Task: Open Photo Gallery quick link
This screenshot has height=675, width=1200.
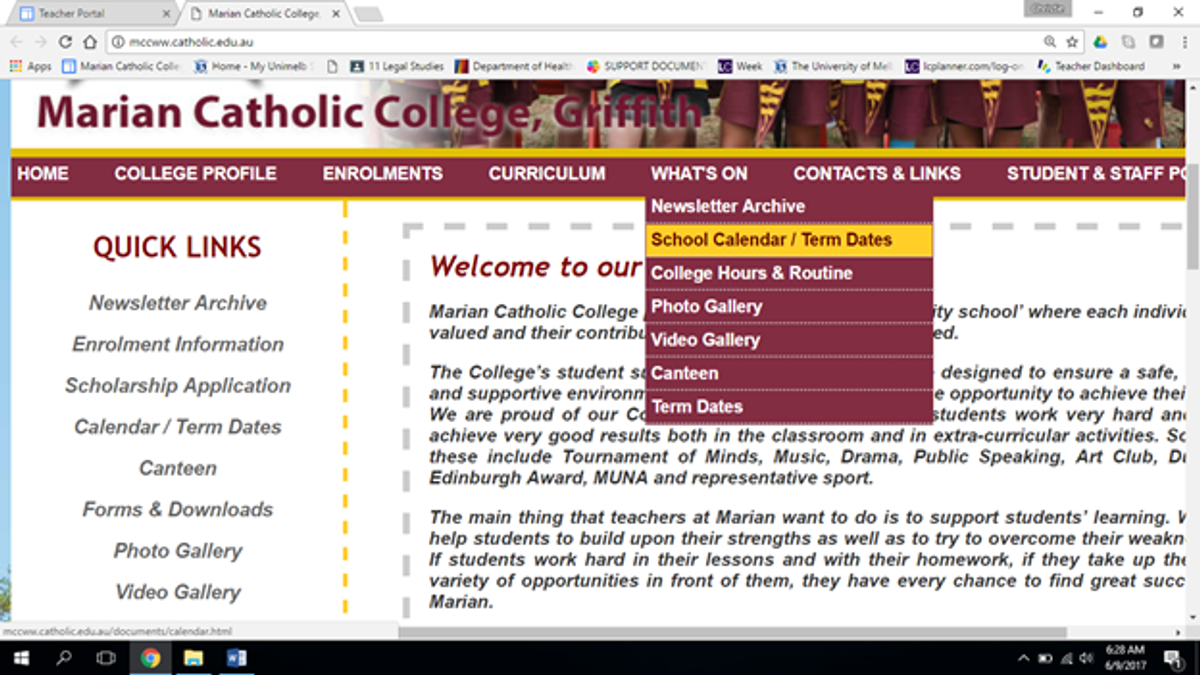Action: coord(178,551)
